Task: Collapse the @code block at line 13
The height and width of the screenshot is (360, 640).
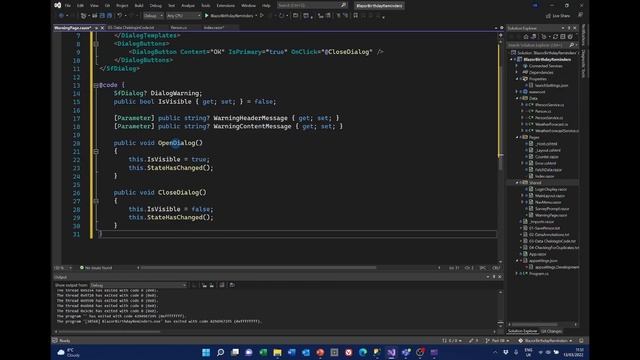Action: (96, 85)
